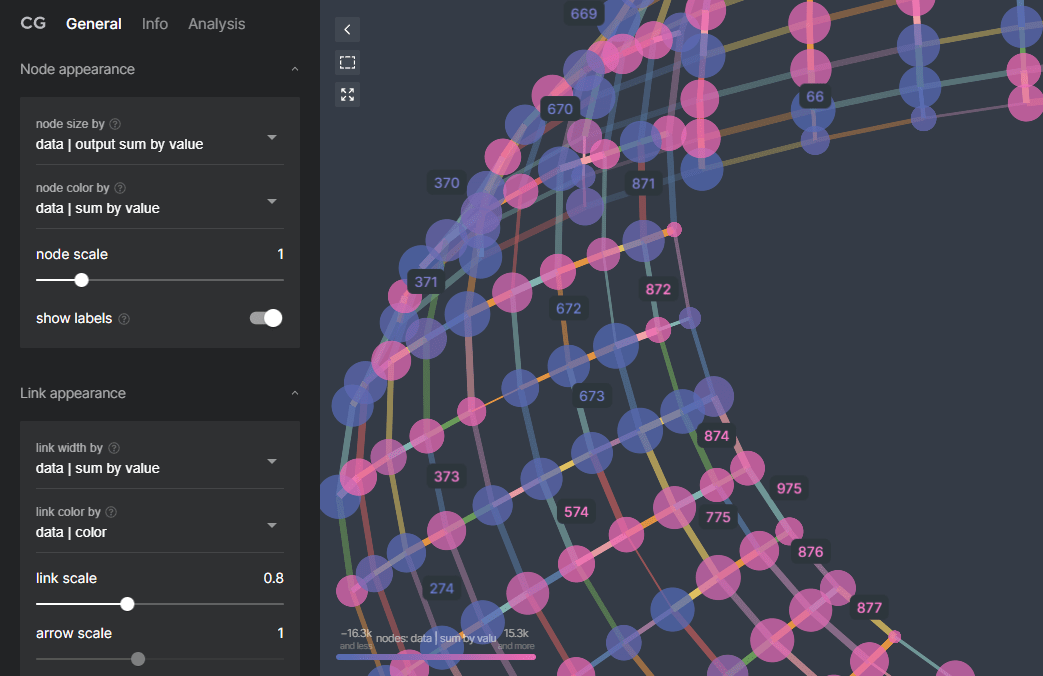Open the node size by dropdown
Screen dimensions: 1043x676
coord(272,137)
